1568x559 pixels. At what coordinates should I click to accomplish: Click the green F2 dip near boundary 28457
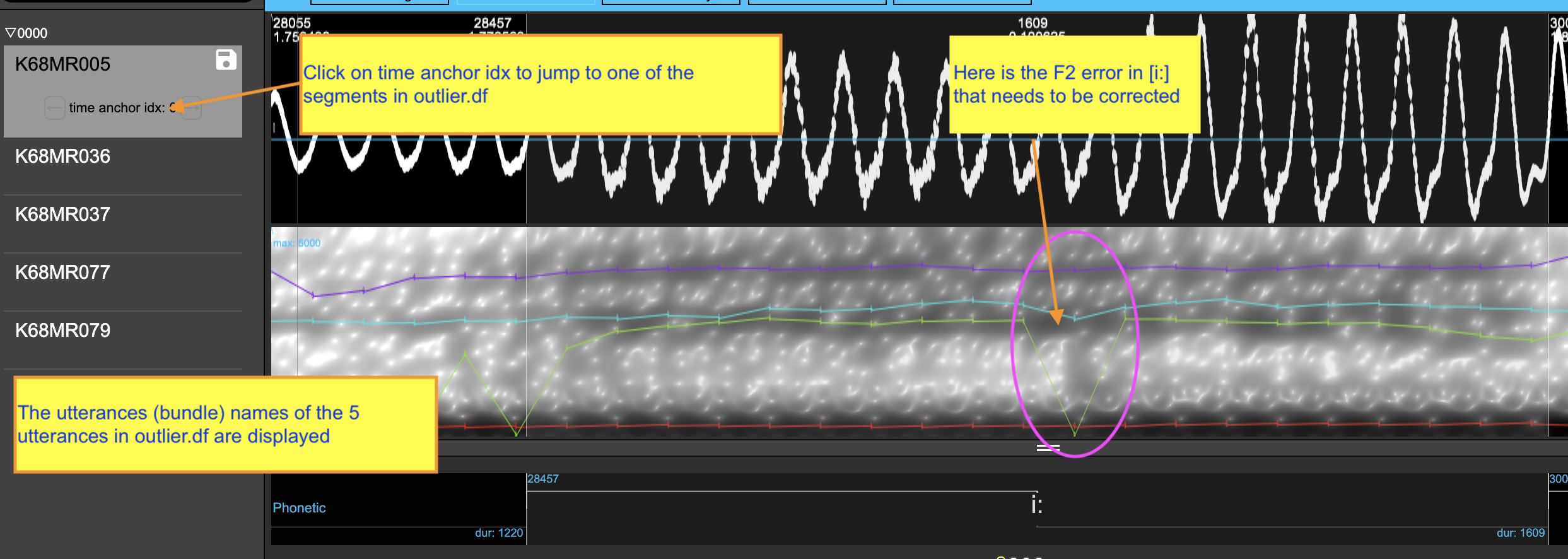[517, 433]
